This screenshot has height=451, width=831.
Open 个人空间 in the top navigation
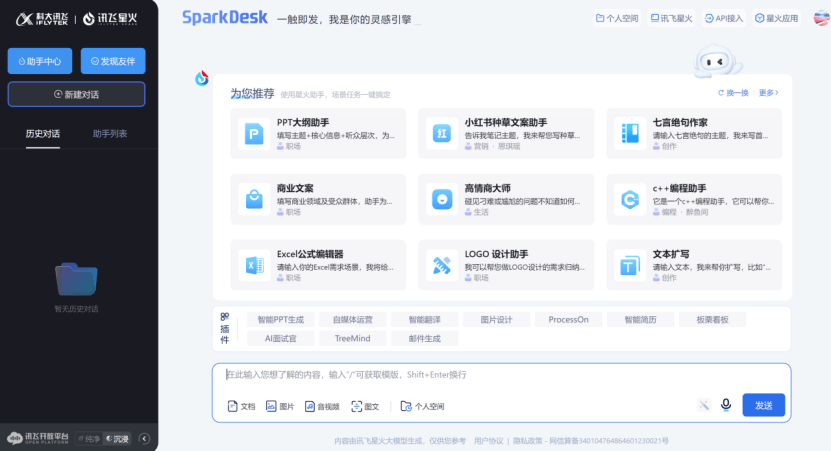tap(617, 18)
